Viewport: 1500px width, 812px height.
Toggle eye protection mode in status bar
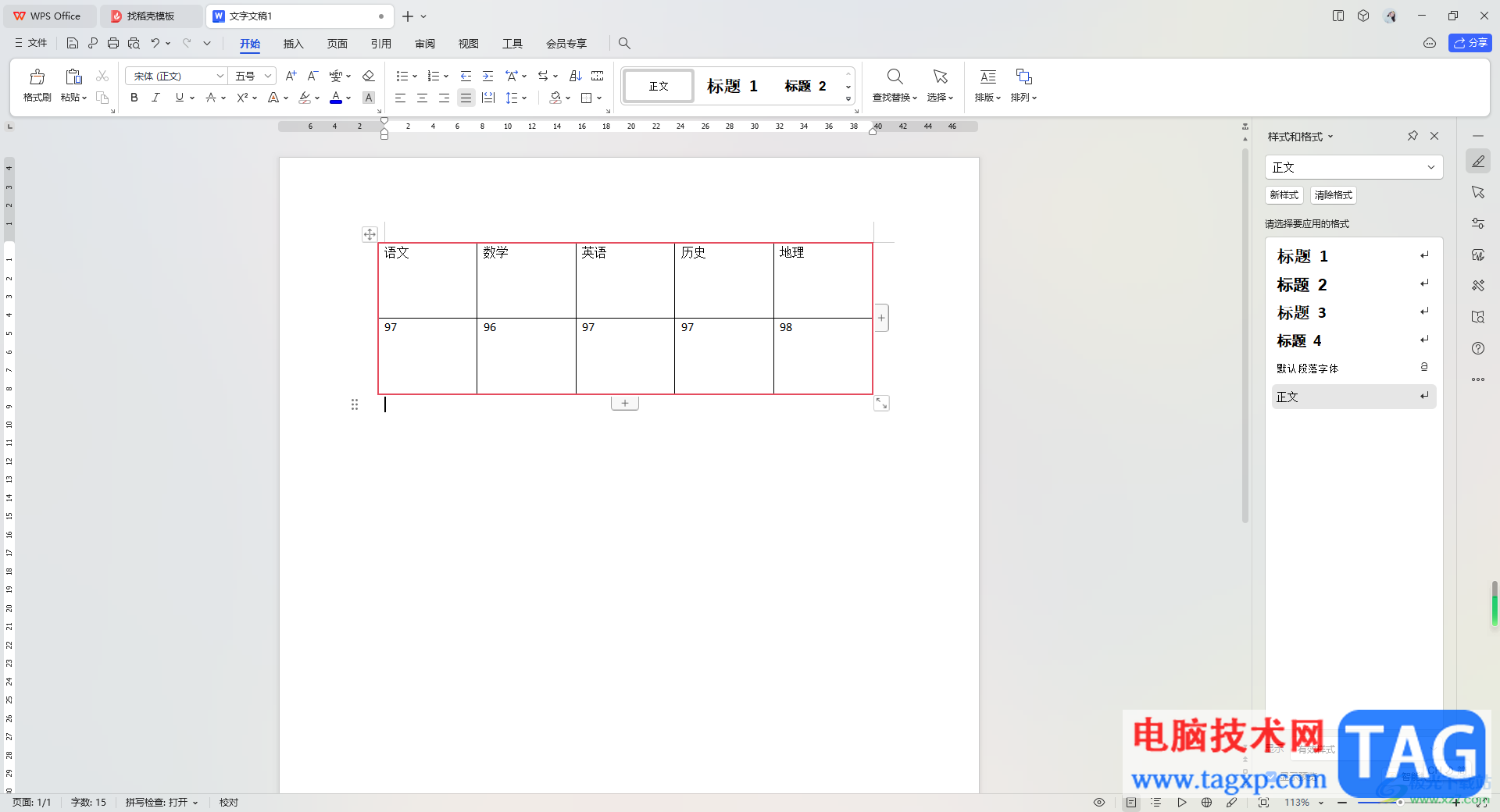click(1099, 803)
